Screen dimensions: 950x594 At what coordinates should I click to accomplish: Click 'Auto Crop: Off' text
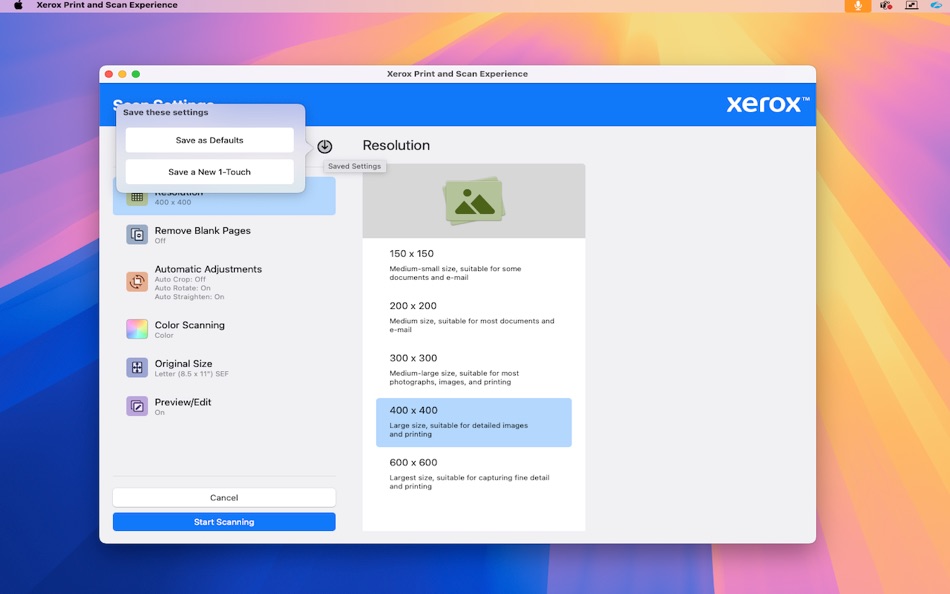(x=180, y=279)
